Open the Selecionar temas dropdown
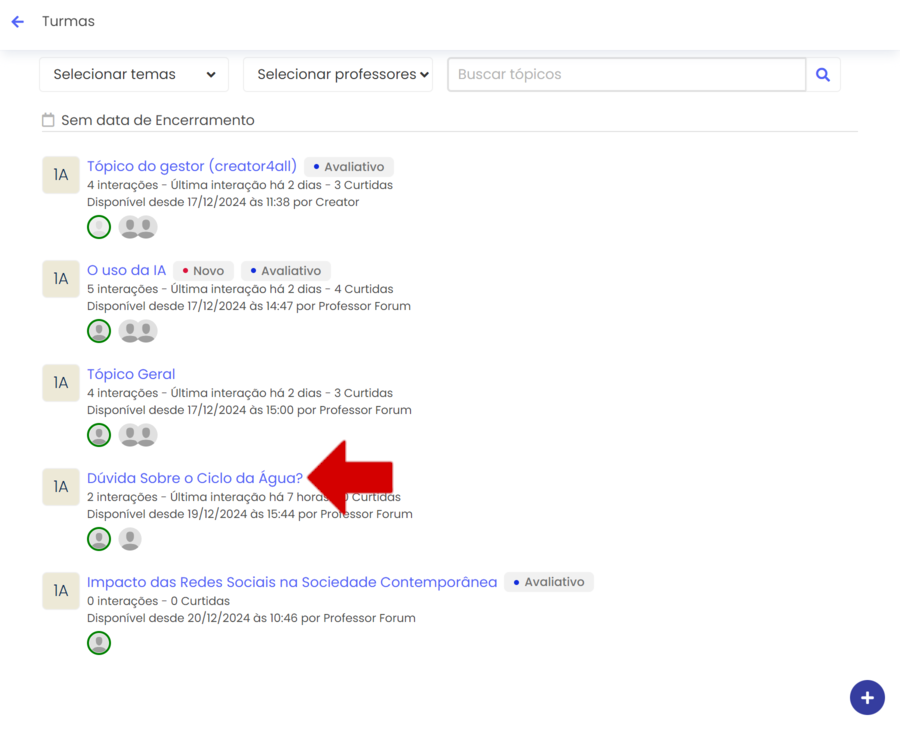Image resolution: width=900 pixels, height=730 pixels. pyautogui.click(x=134, y=75)
